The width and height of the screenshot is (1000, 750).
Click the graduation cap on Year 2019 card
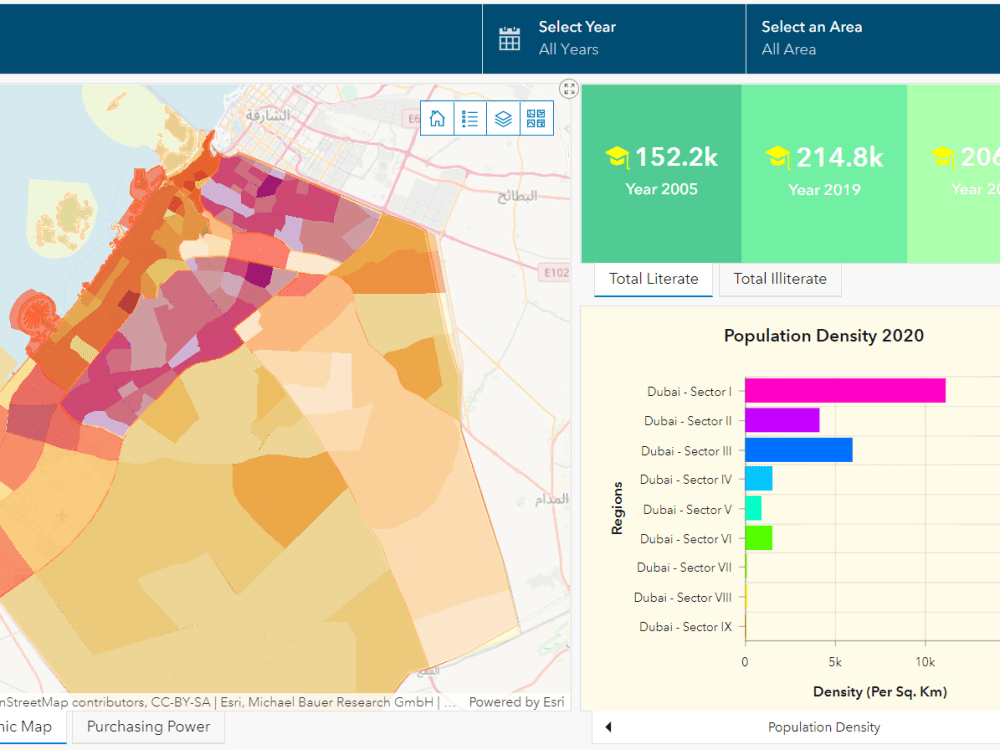(780, 156)
